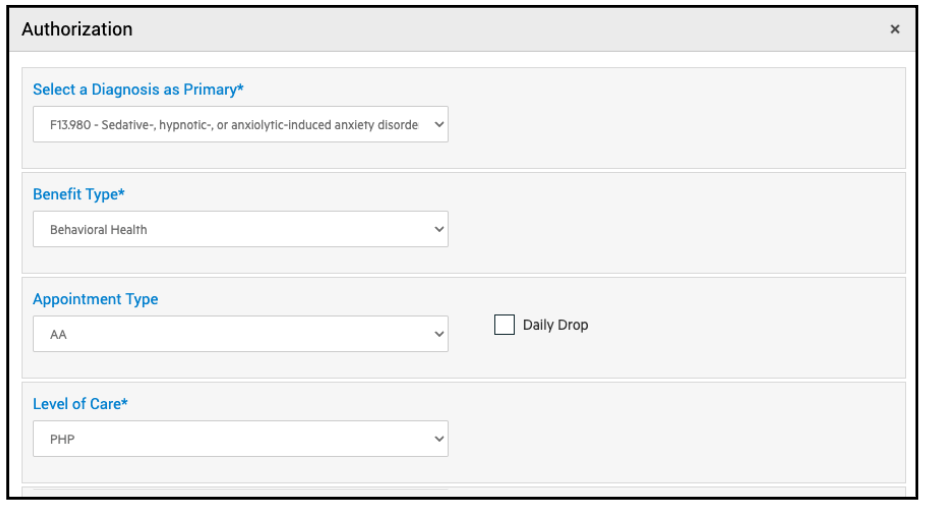Click the Behavioral Health selected value

click(x=98, y=229)
